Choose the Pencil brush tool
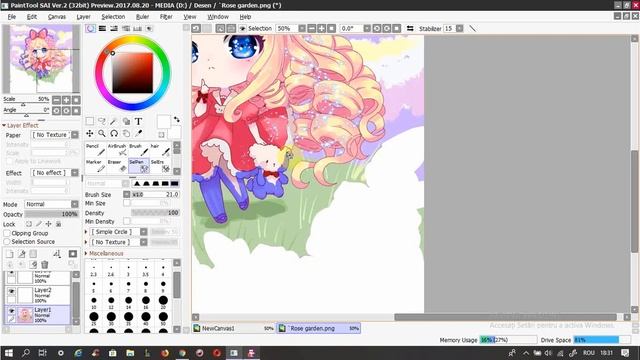 (96, 150)
